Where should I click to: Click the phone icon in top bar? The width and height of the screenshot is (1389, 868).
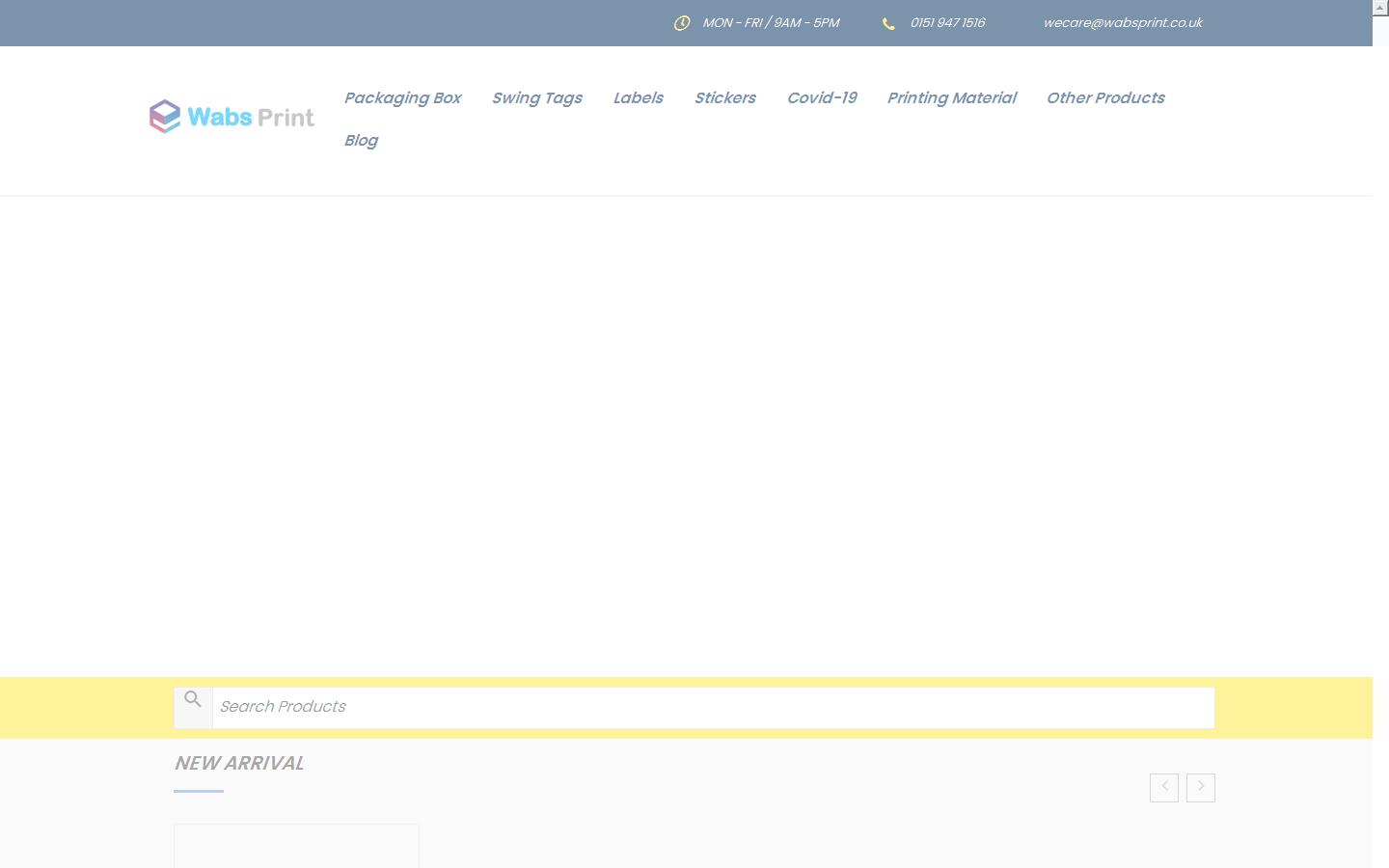[888, 23]
